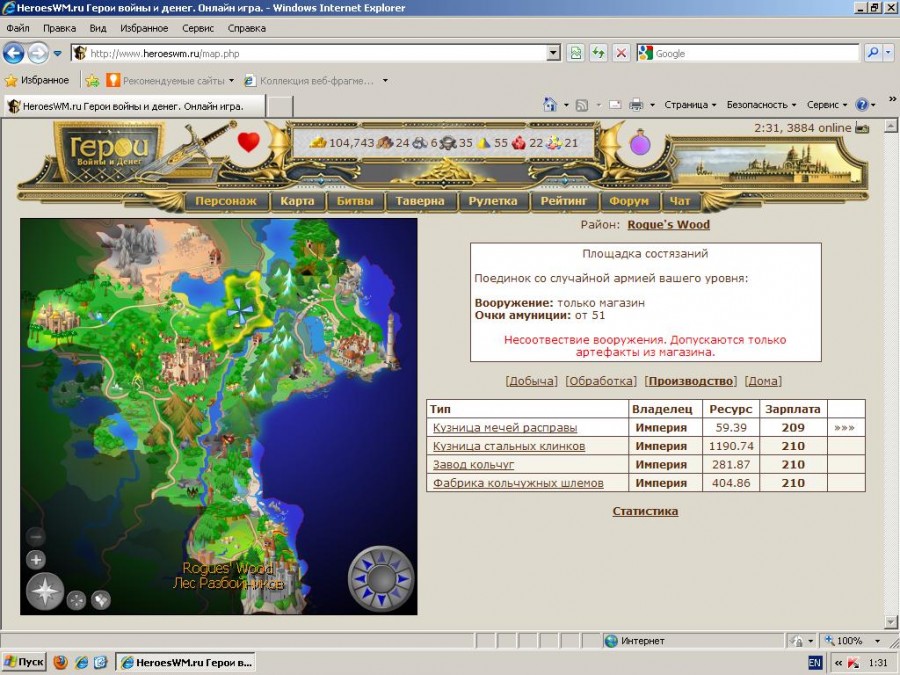Open the Статистика link

(645, 511)
